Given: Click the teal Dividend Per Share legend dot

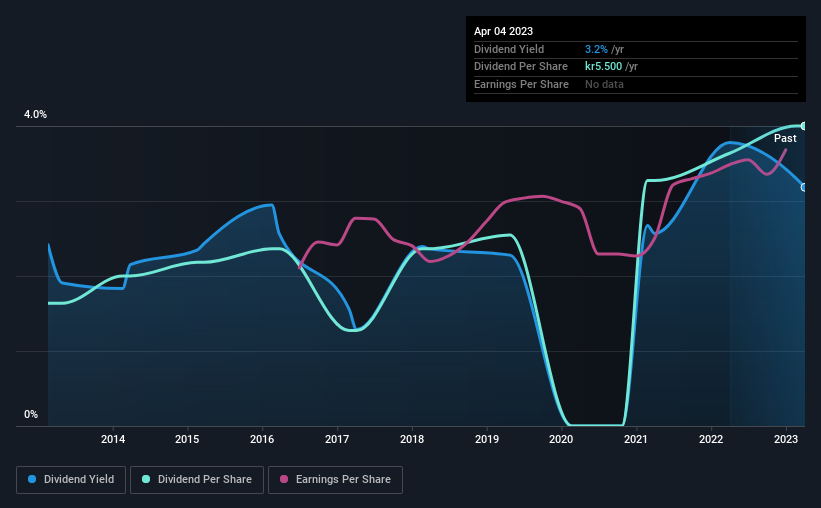Looking at the screenshot, I should pyautogui.click(x=146, y=479).
